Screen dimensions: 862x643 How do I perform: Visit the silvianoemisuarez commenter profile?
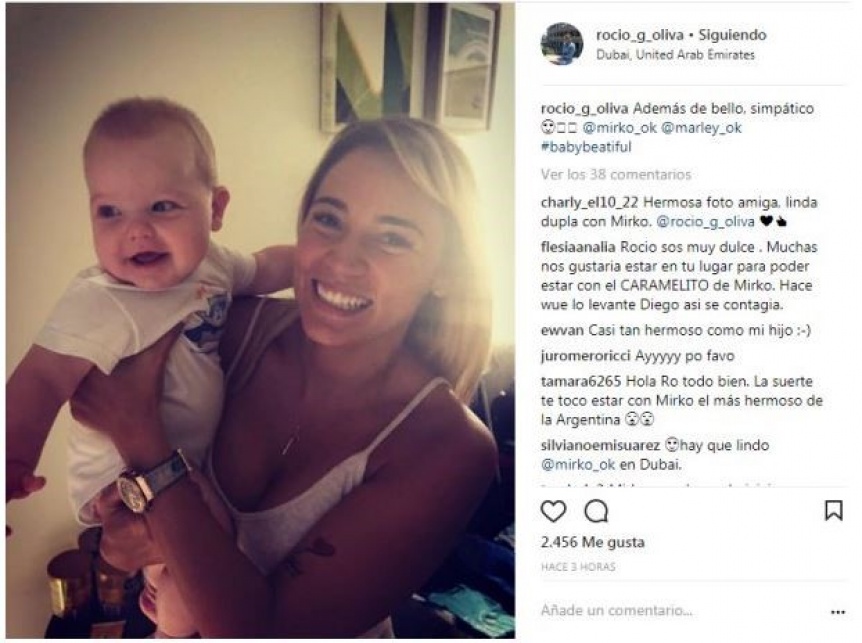(600, 445)
